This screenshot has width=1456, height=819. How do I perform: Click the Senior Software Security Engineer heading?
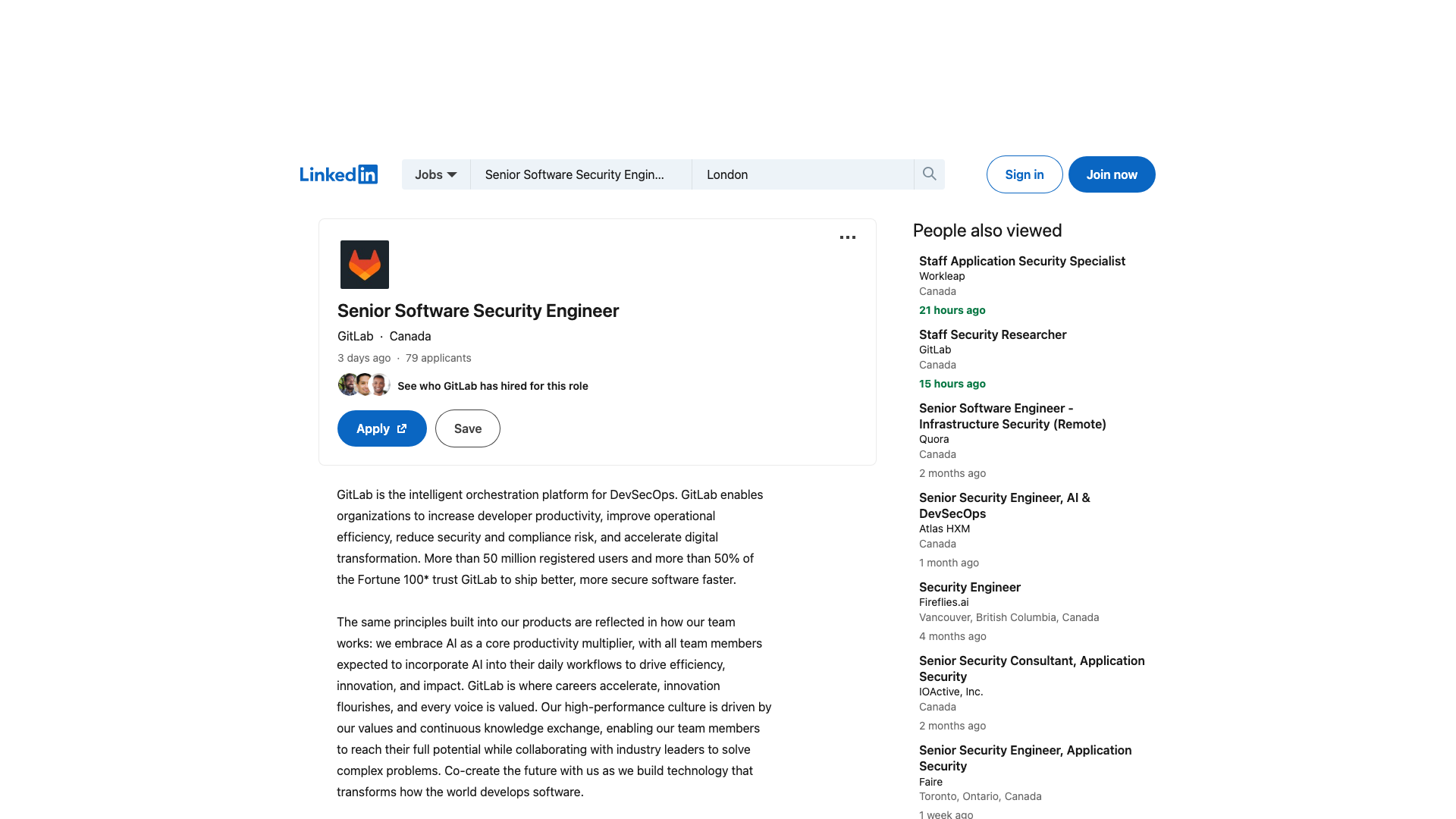[478, 311]
